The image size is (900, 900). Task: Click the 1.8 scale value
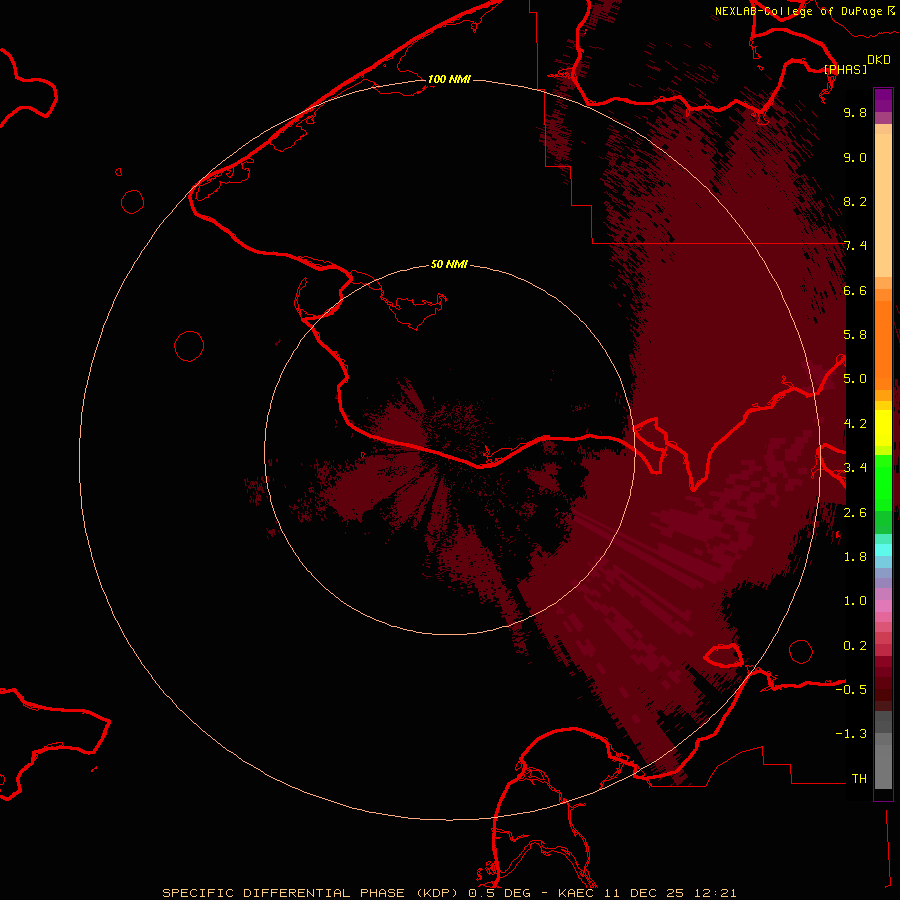[855, 557]
